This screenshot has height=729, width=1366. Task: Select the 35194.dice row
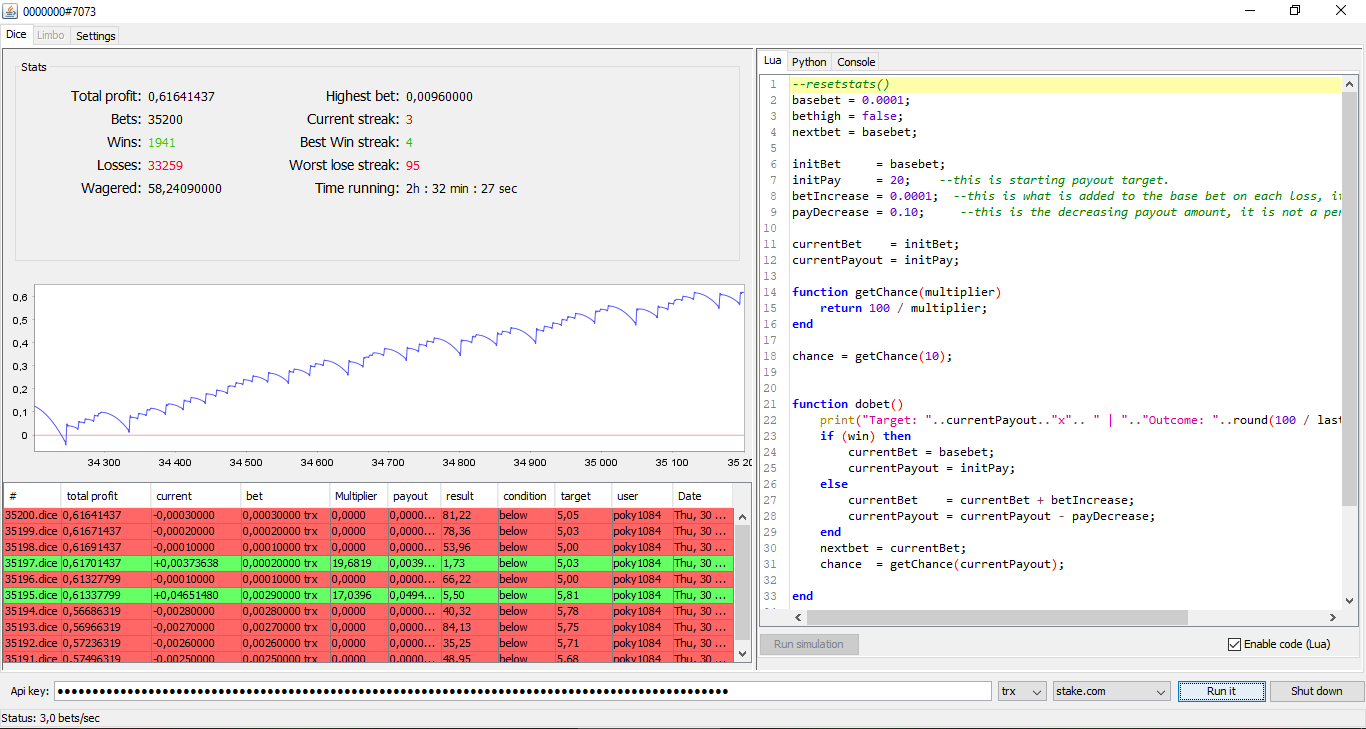coord(369,611)
